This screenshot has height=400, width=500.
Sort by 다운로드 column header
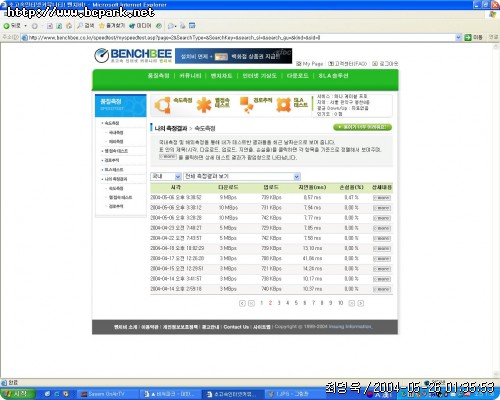point(228,187)
